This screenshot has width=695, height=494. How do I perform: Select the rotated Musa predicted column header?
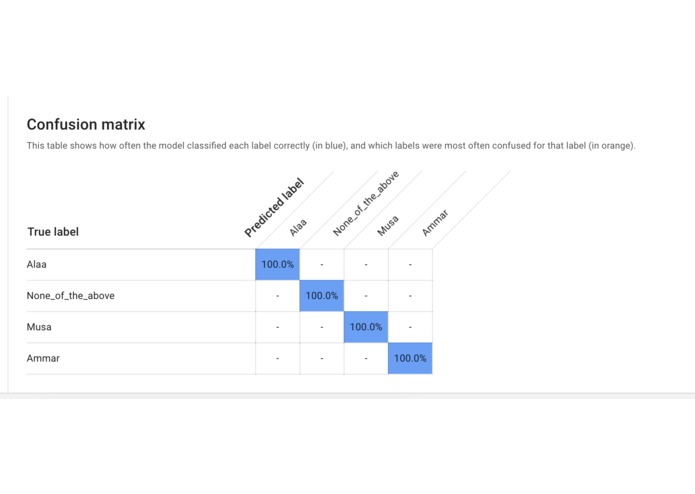coord(388,226)
